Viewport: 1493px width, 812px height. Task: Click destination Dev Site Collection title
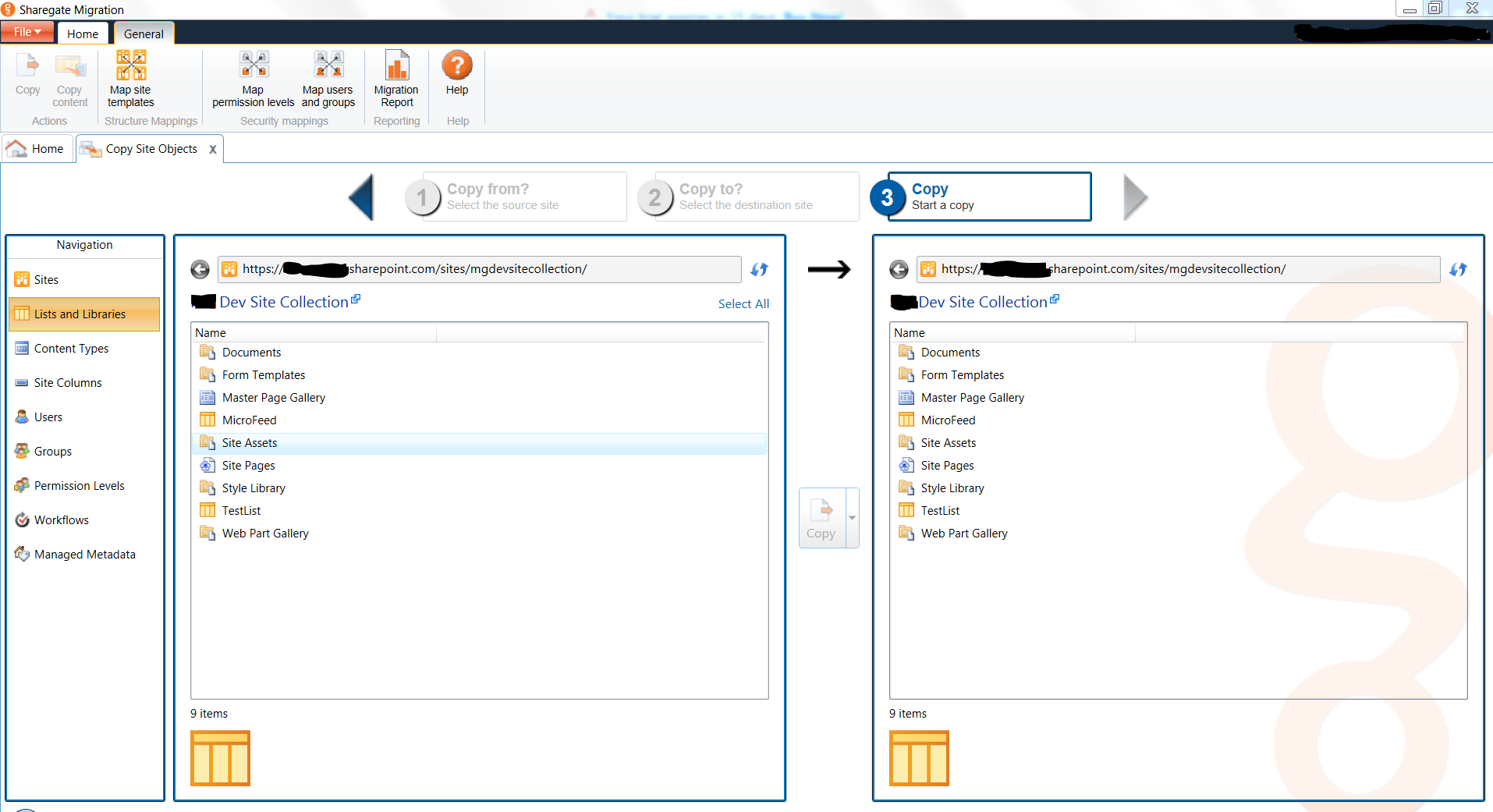point(983,302)
